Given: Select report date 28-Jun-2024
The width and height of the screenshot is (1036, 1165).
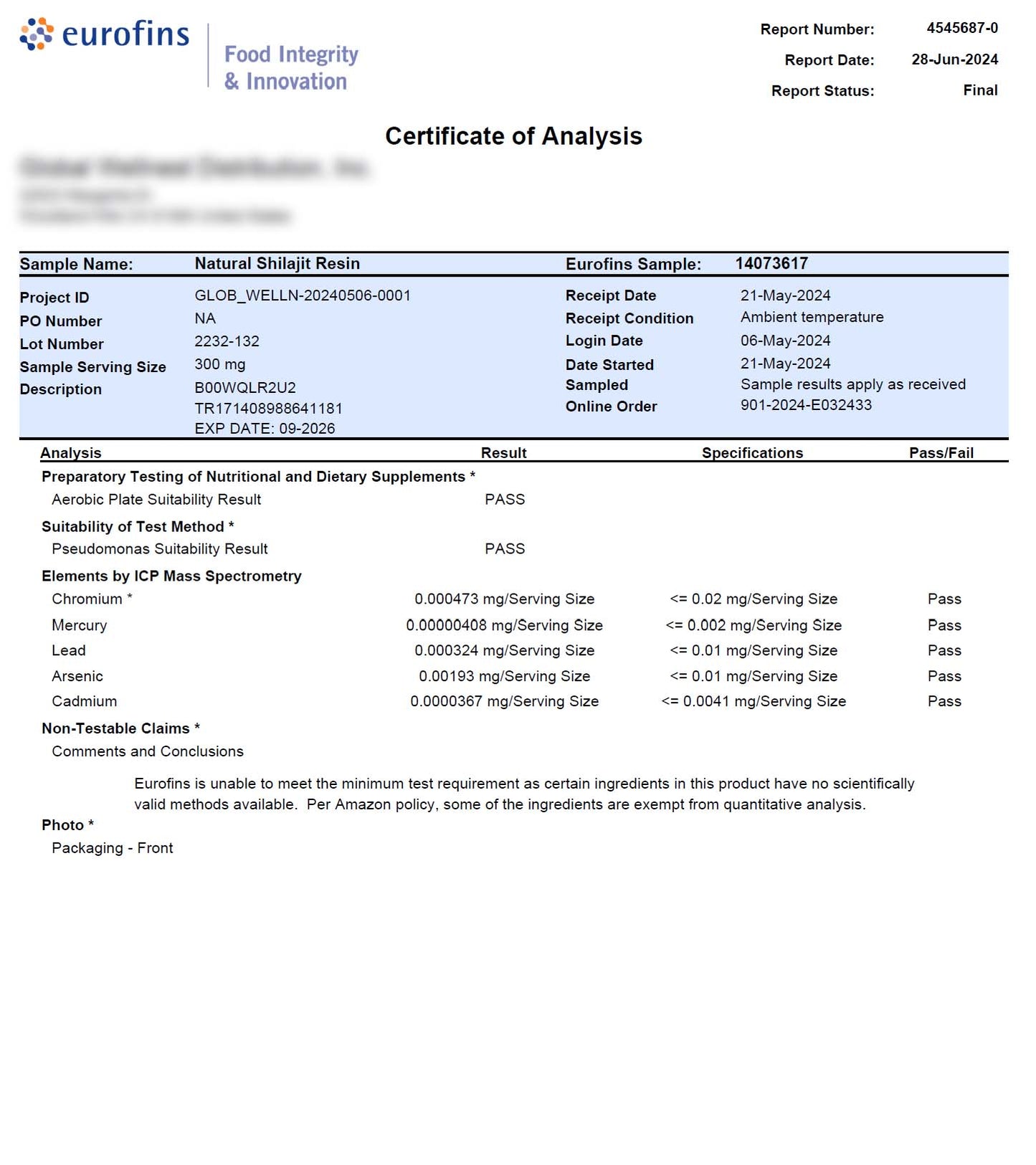Looking at the screenshot, I should tap(954, 60).
